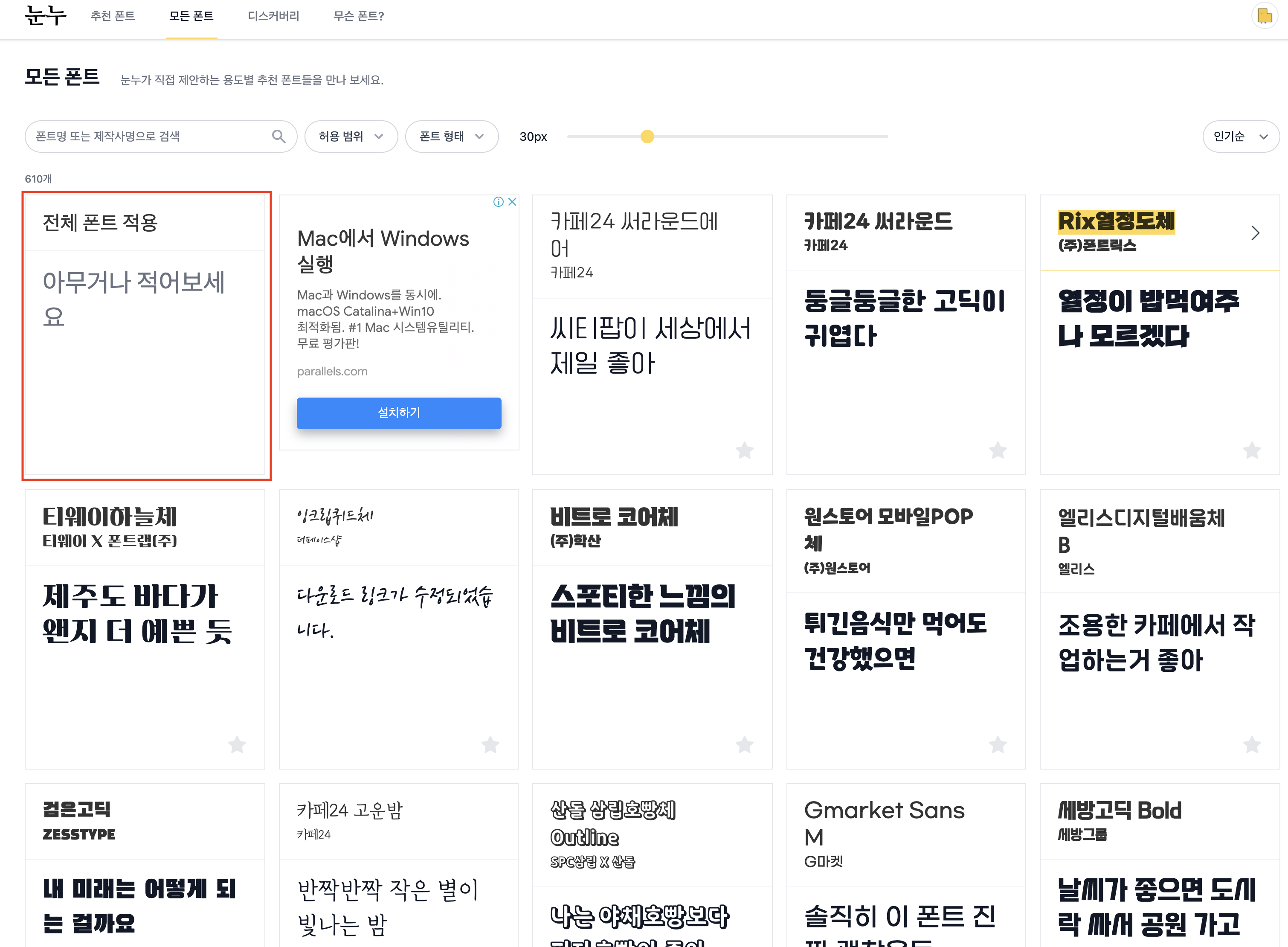Star the 잉크립퀴드체 handwriting font card
Viewport: 1288px width, 947px height.
[490, 745]
